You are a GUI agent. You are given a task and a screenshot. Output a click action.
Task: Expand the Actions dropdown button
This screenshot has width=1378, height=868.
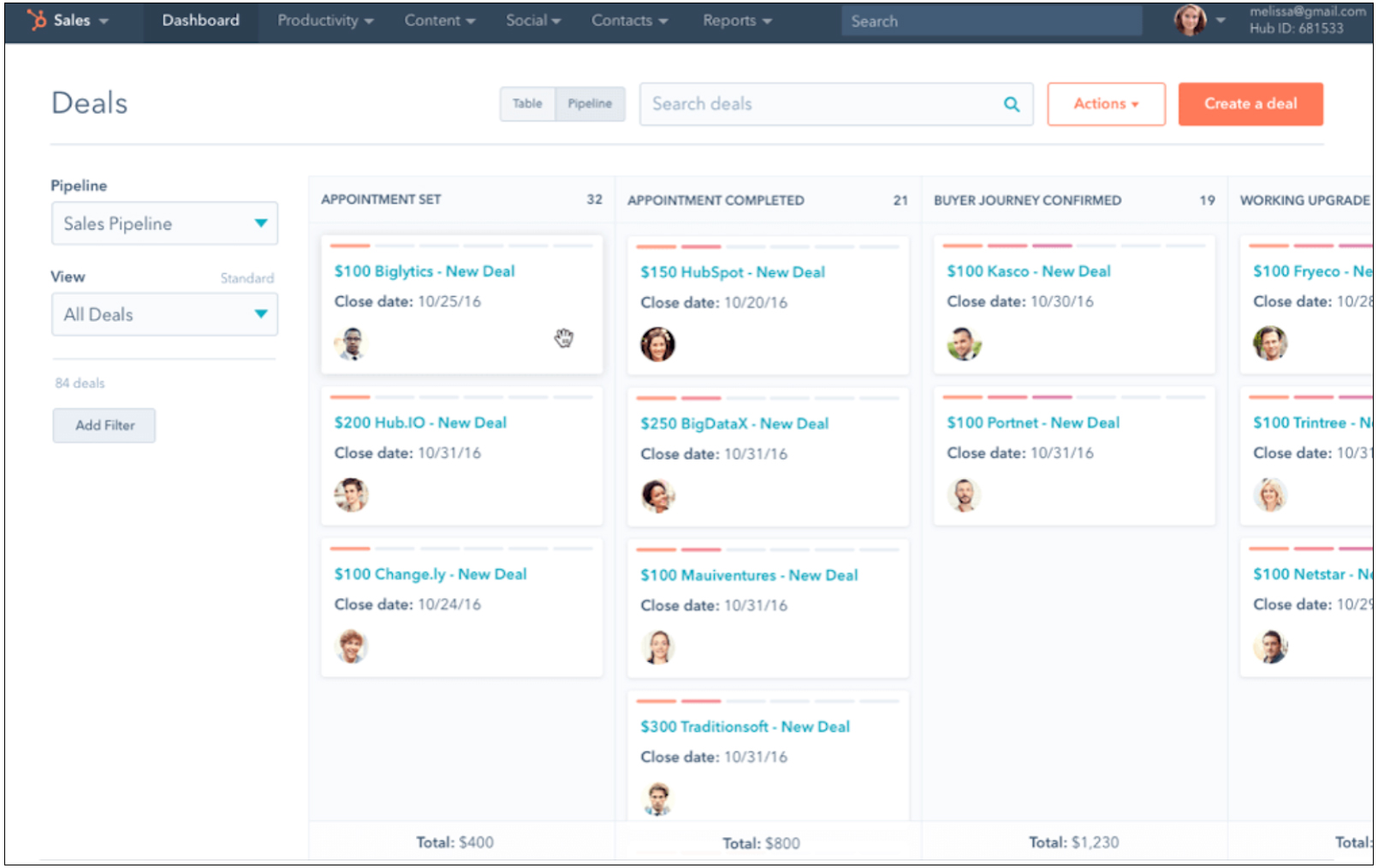click(1106, 104)
